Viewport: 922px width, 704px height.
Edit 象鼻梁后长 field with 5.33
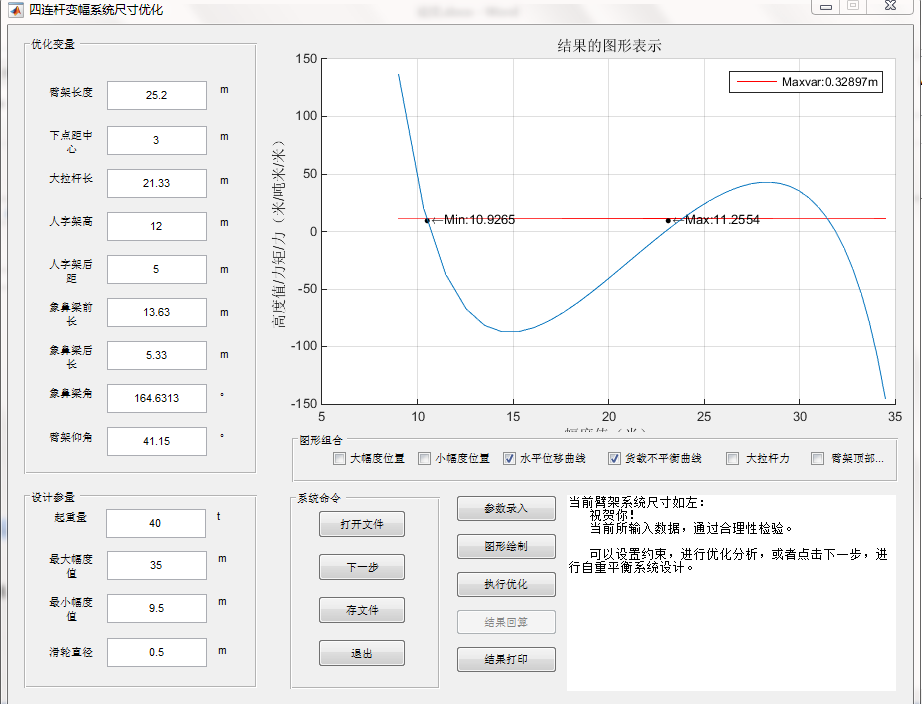(x=157, y=355)
